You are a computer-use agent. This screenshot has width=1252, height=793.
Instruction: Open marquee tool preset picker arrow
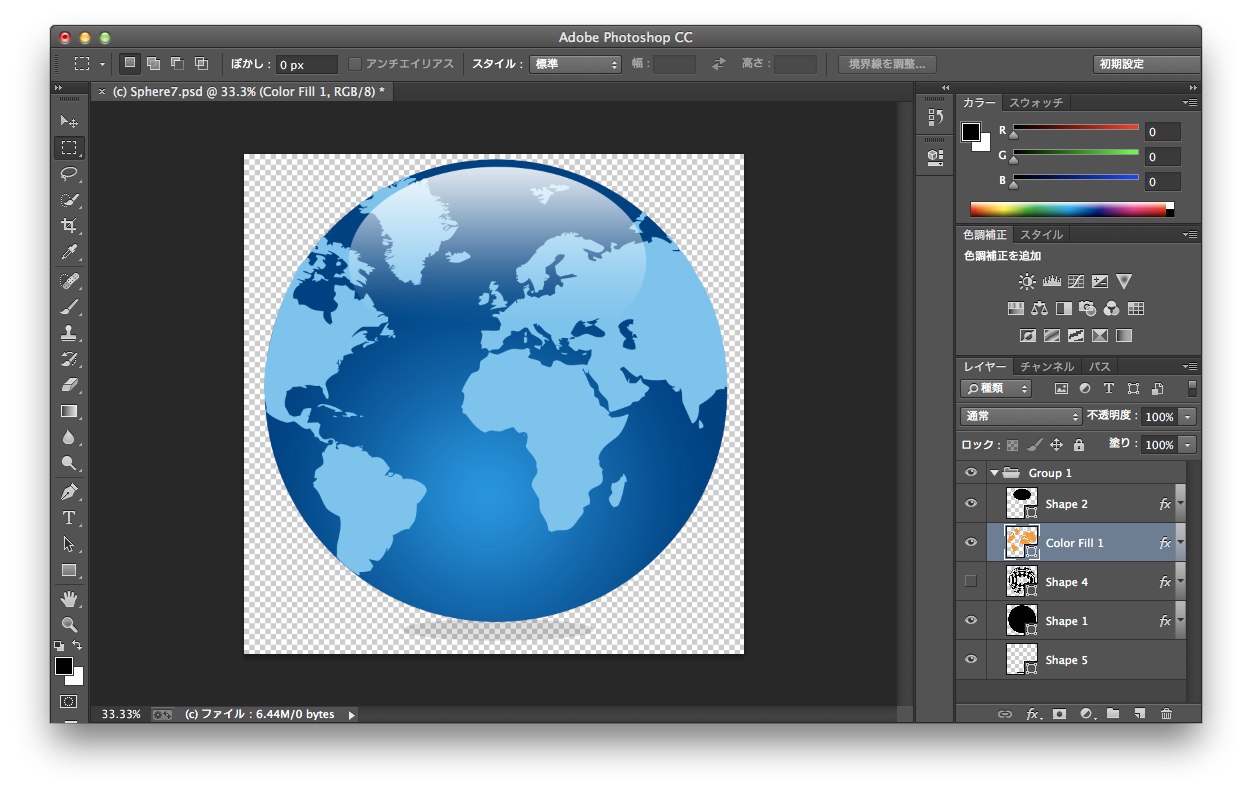coord(102,64)
